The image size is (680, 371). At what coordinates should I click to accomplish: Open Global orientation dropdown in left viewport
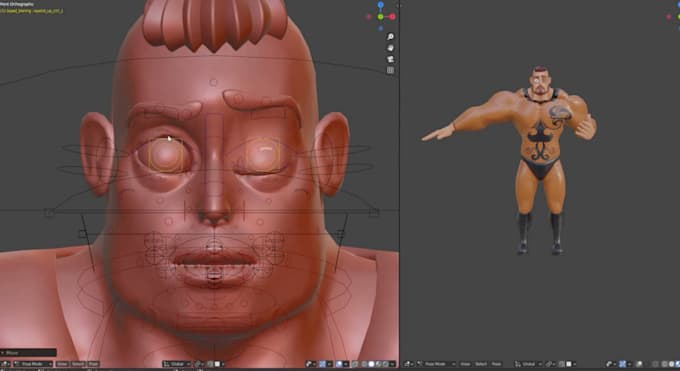pos(177,364)
